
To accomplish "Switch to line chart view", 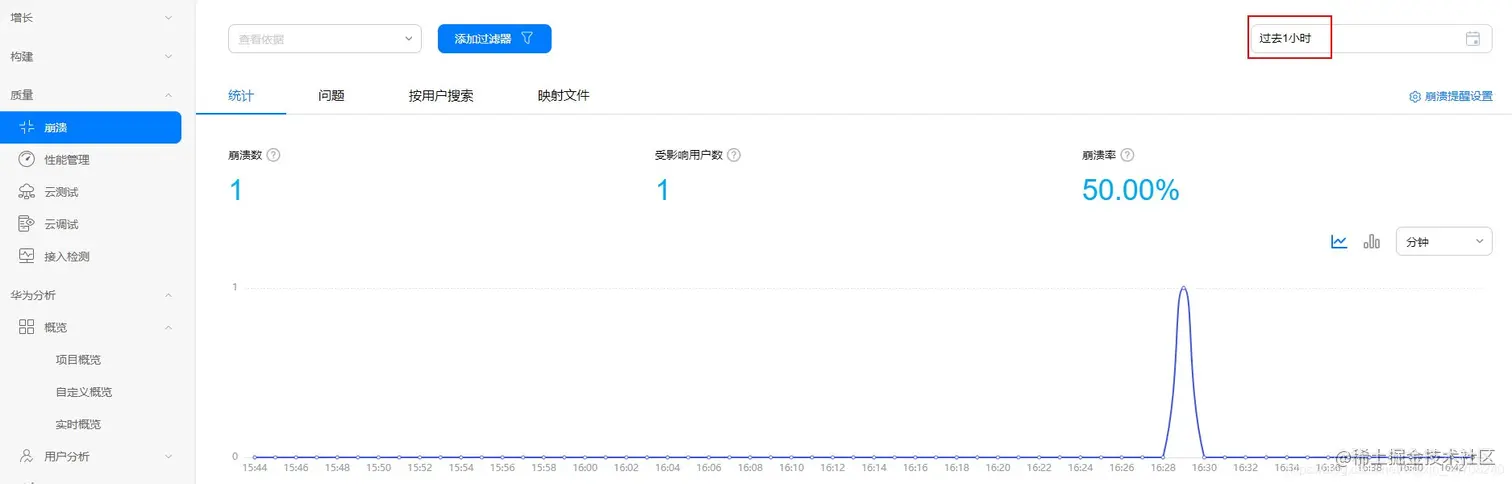I will tap(1339, 241).
